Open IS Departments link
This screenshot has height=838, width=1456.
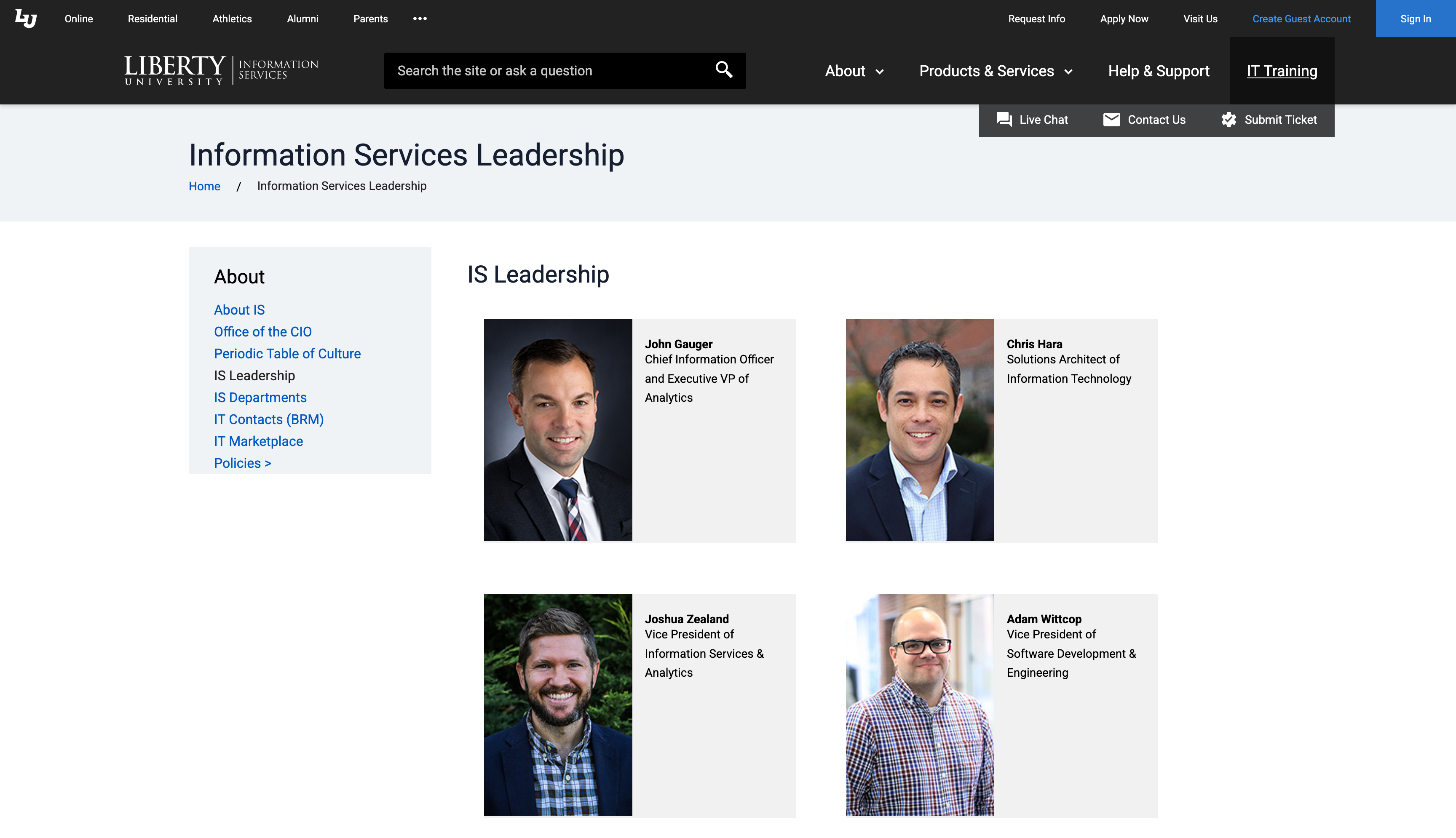point(260,397)
